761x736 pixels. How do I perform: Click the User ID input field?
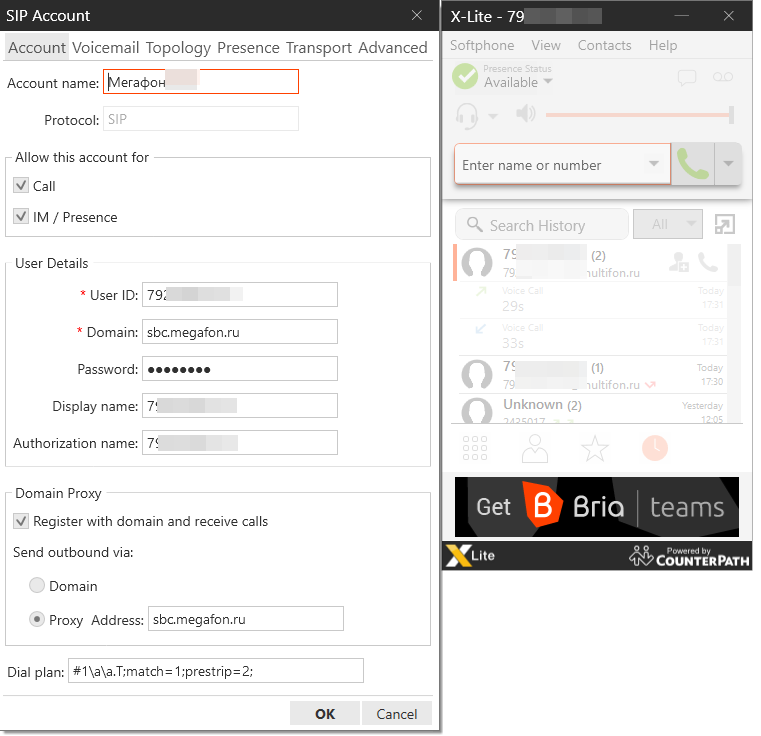click(x=240, y=294)
